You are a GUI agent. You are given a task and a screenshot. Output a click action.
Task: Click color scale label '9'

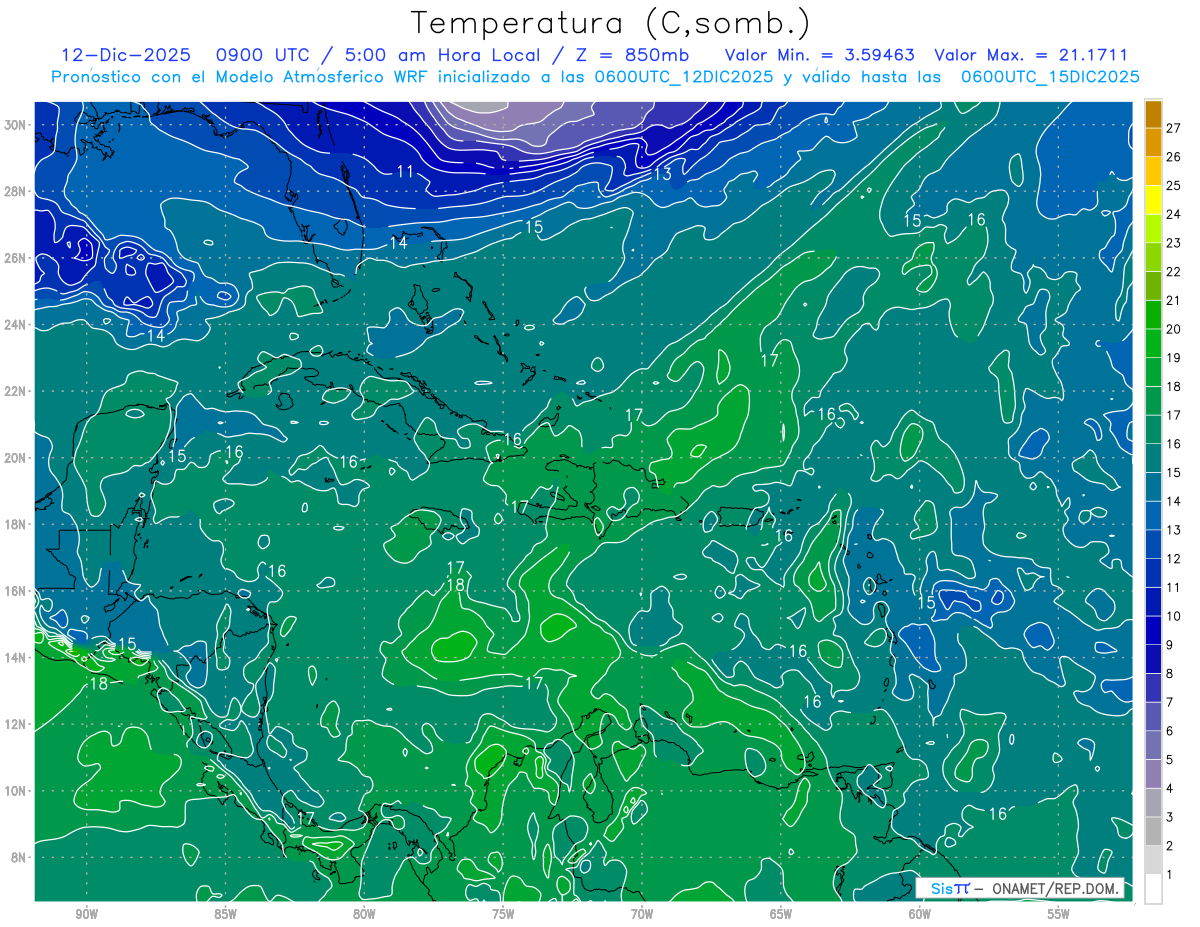[x=1170, y=645]
